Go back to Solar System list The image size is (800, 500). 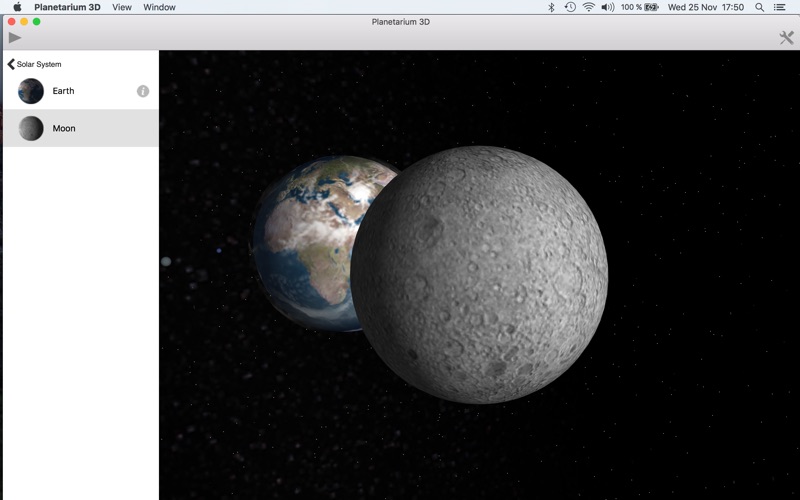pos(35,64)
